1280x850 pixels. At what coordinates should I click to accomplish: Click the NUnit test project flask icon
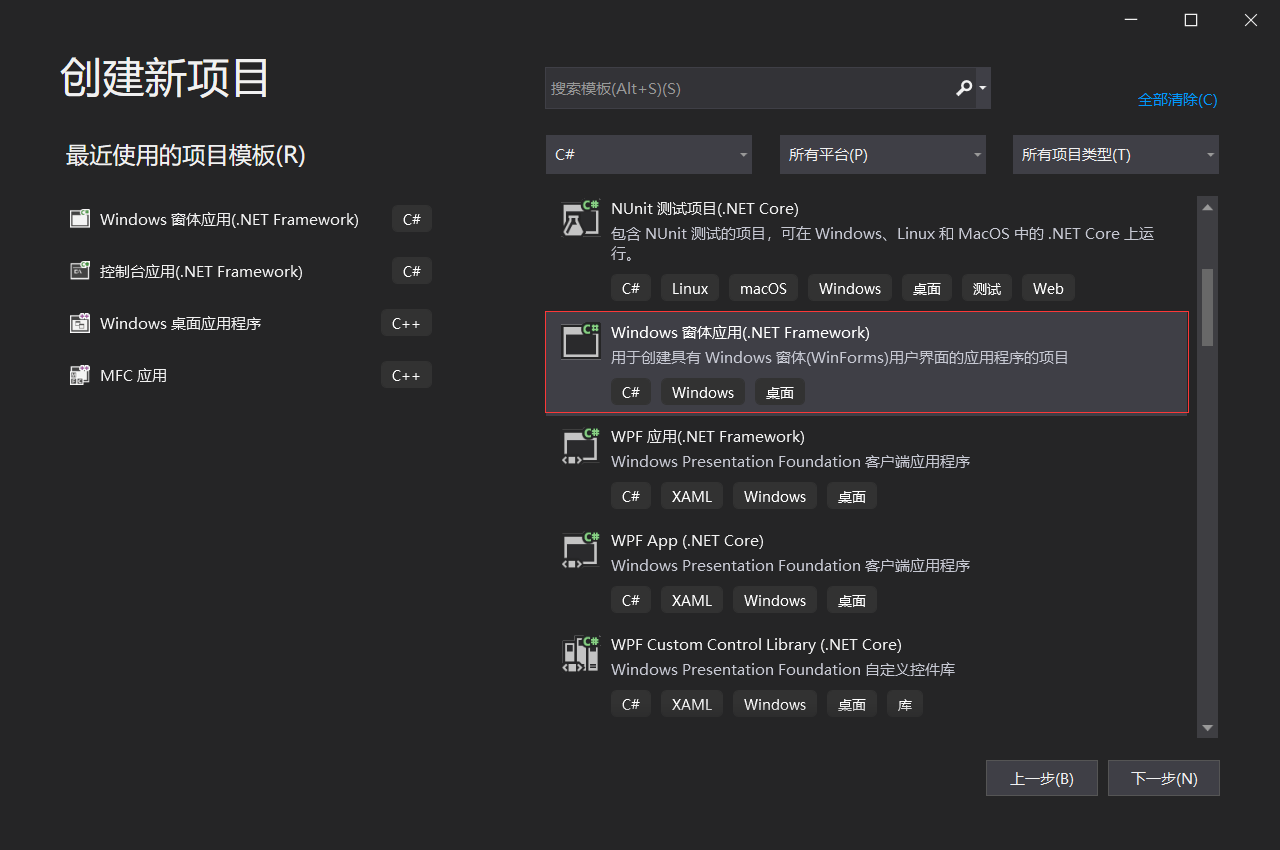pos(580,219)
